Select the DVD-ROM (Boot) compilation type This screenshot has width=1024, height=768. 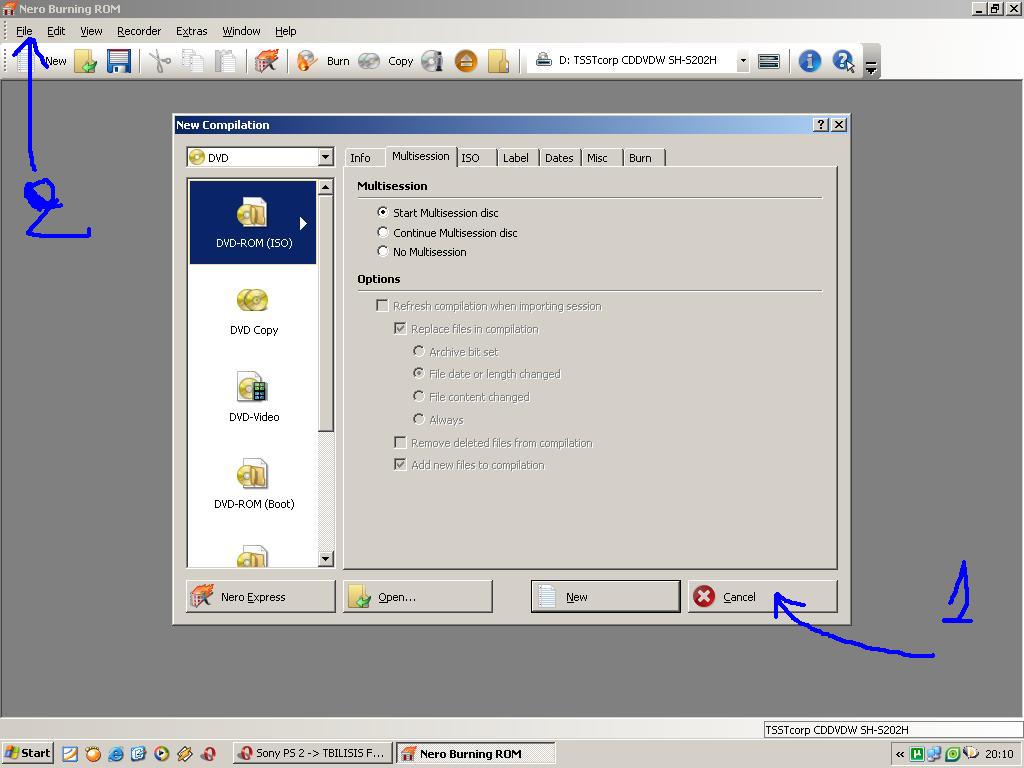tap(253, 484)
